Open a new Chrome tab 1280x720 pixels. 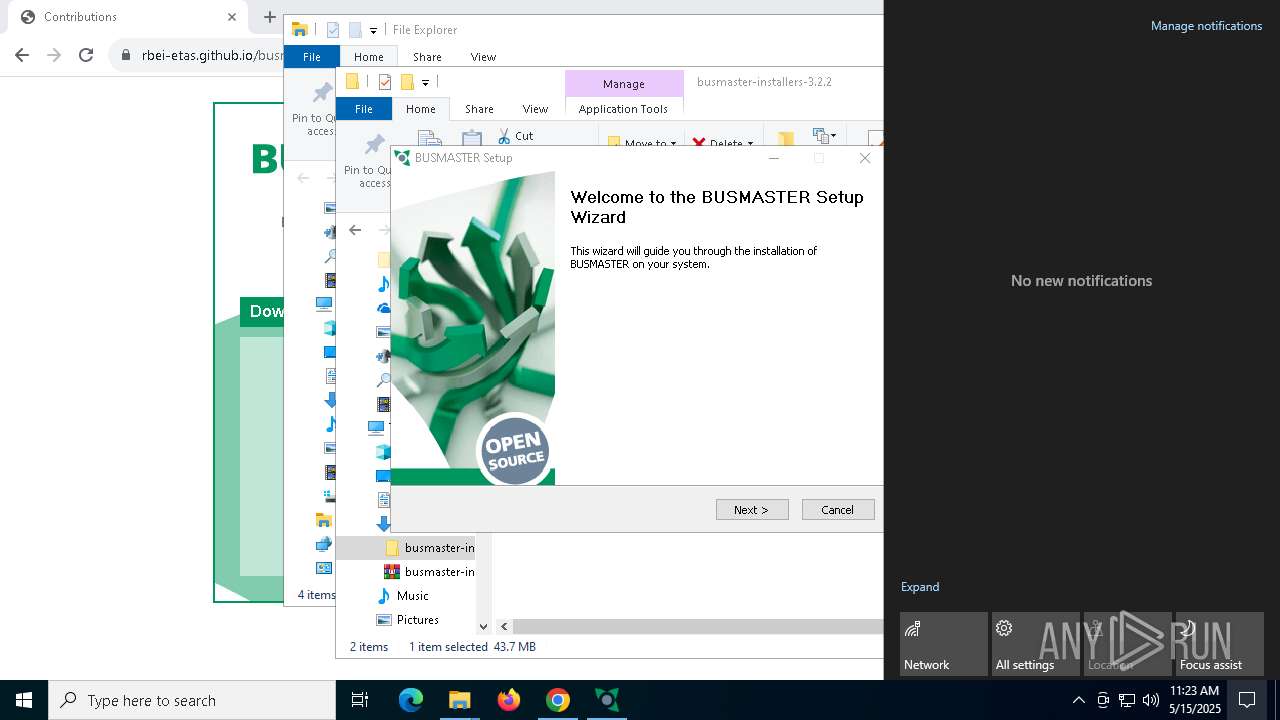pyautogui.click(x=269, y=17)
